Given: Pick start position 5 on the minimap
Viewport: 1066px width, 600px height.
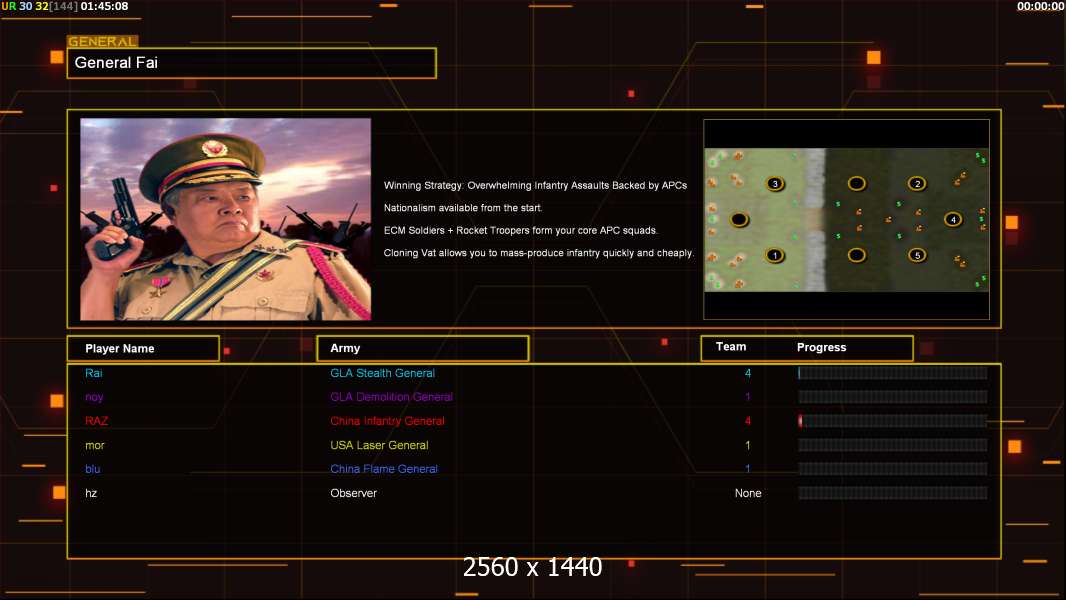Looking at the screenshot, I should pos(916,256).
